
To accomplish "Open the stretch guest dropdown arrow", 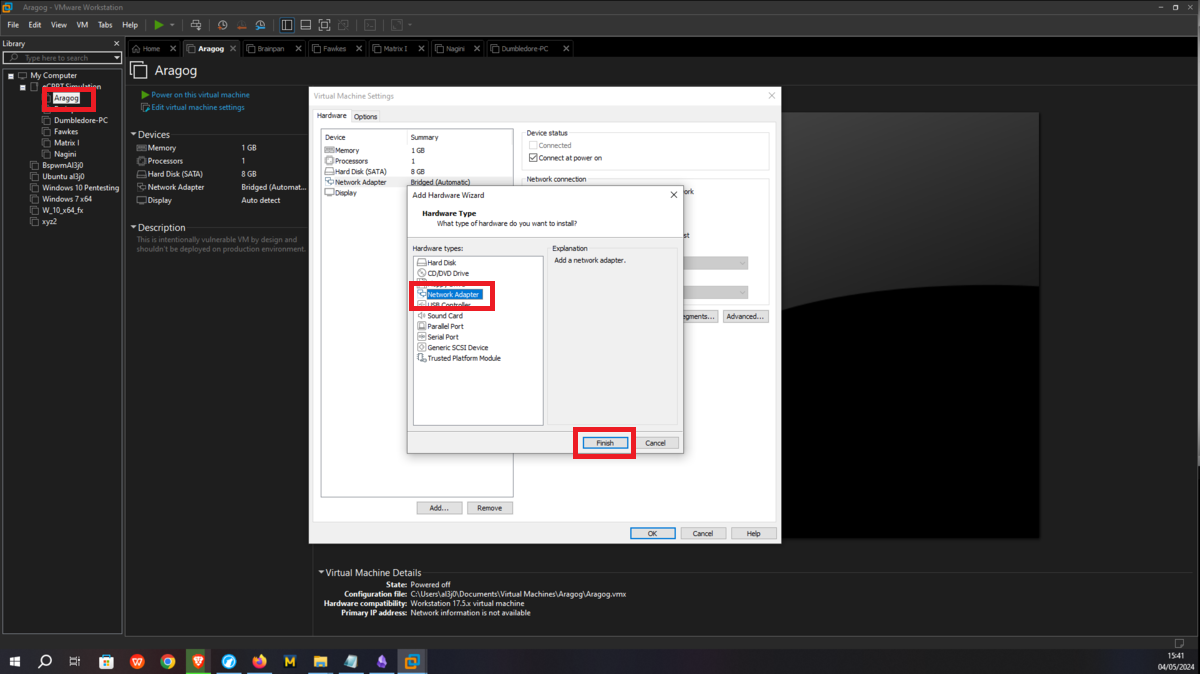I will (x=409, y=24).
